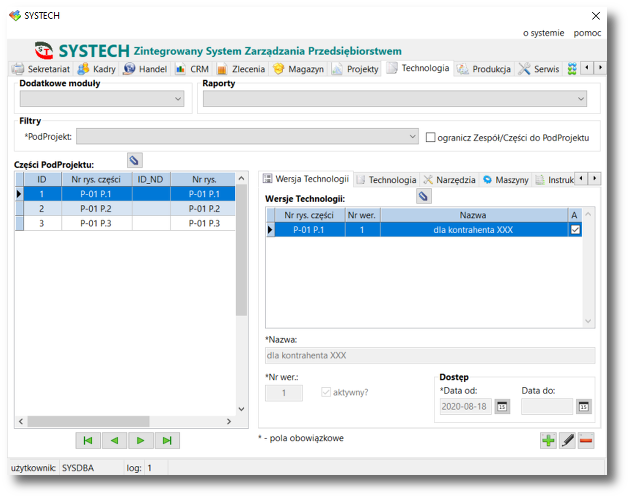Click the version list scroll down arrow

(588, 321)
